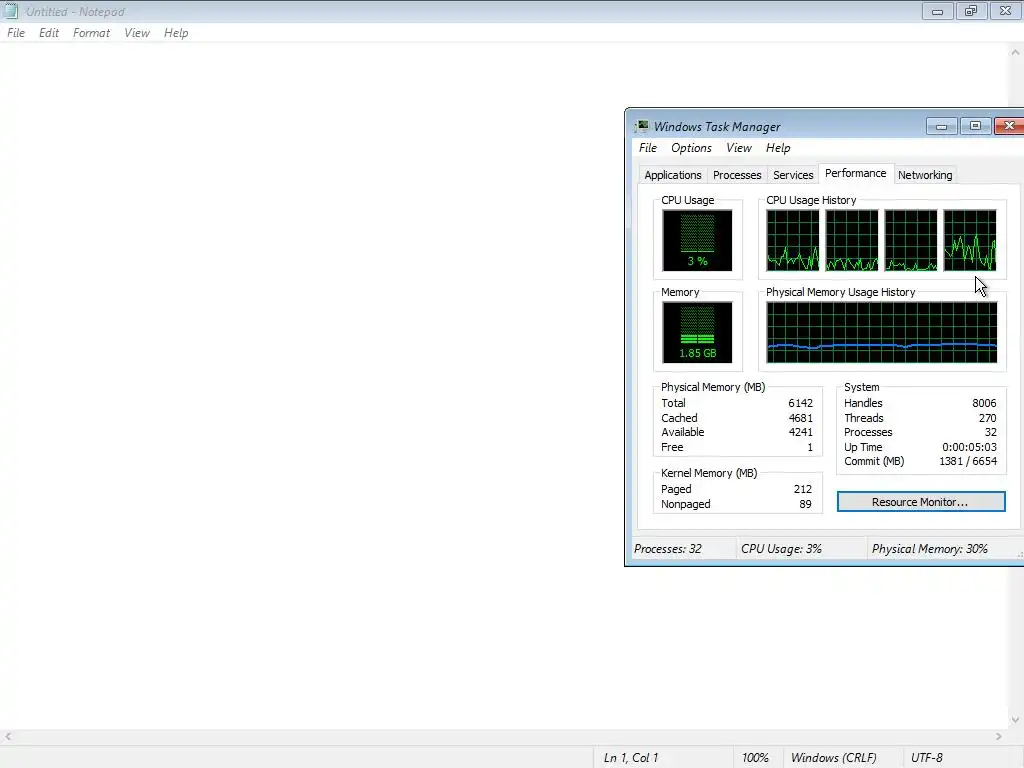Viewport: 1024px width, 768px height.
Task: Open Notepad View menu
Action: pyautogui.click(x=136, y=33)
